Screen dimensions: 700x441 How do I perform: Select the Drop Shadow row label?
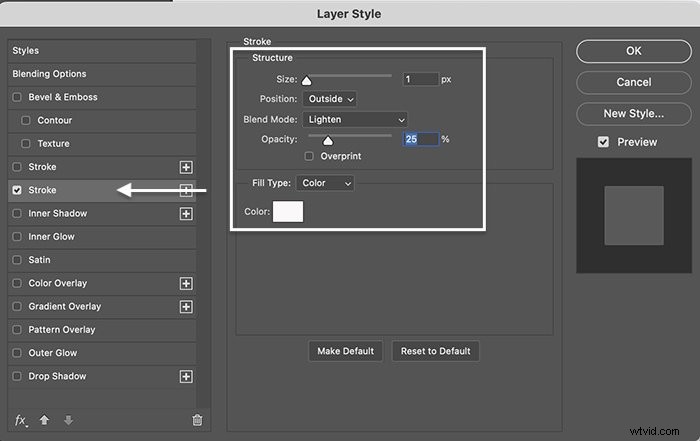pyautogui.click(x=57, y=376)
